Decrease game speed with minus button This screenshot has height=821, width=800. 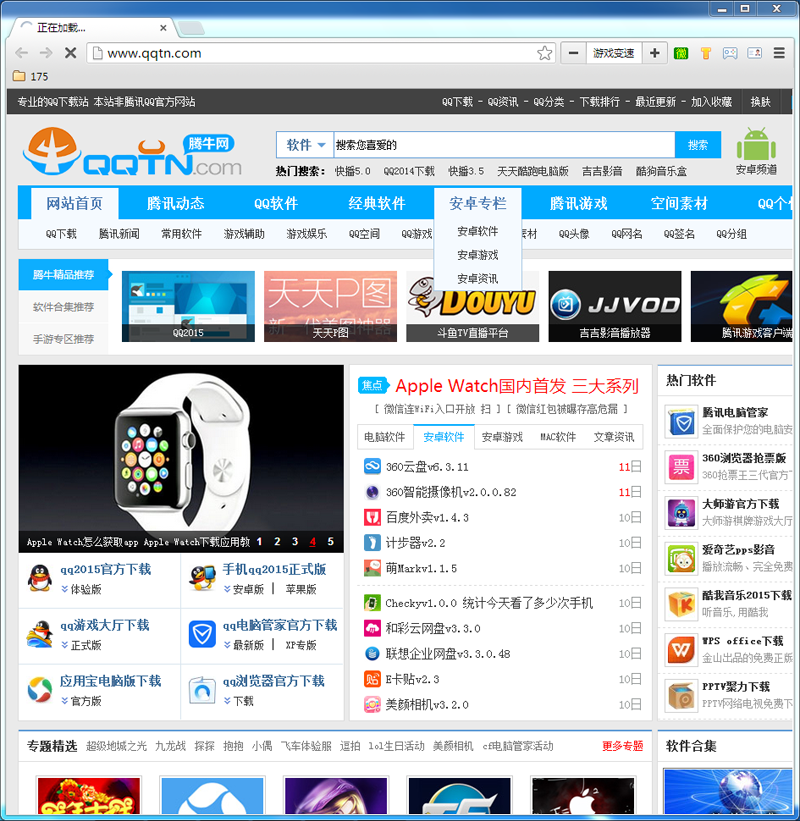click(574, 53)
